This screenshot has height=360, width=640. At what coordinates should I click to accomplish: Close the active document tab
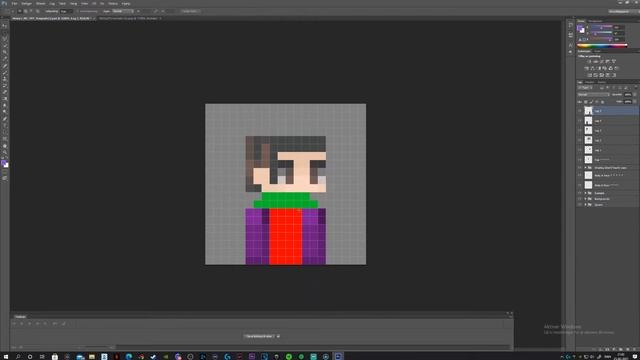(x=93, y=18)
